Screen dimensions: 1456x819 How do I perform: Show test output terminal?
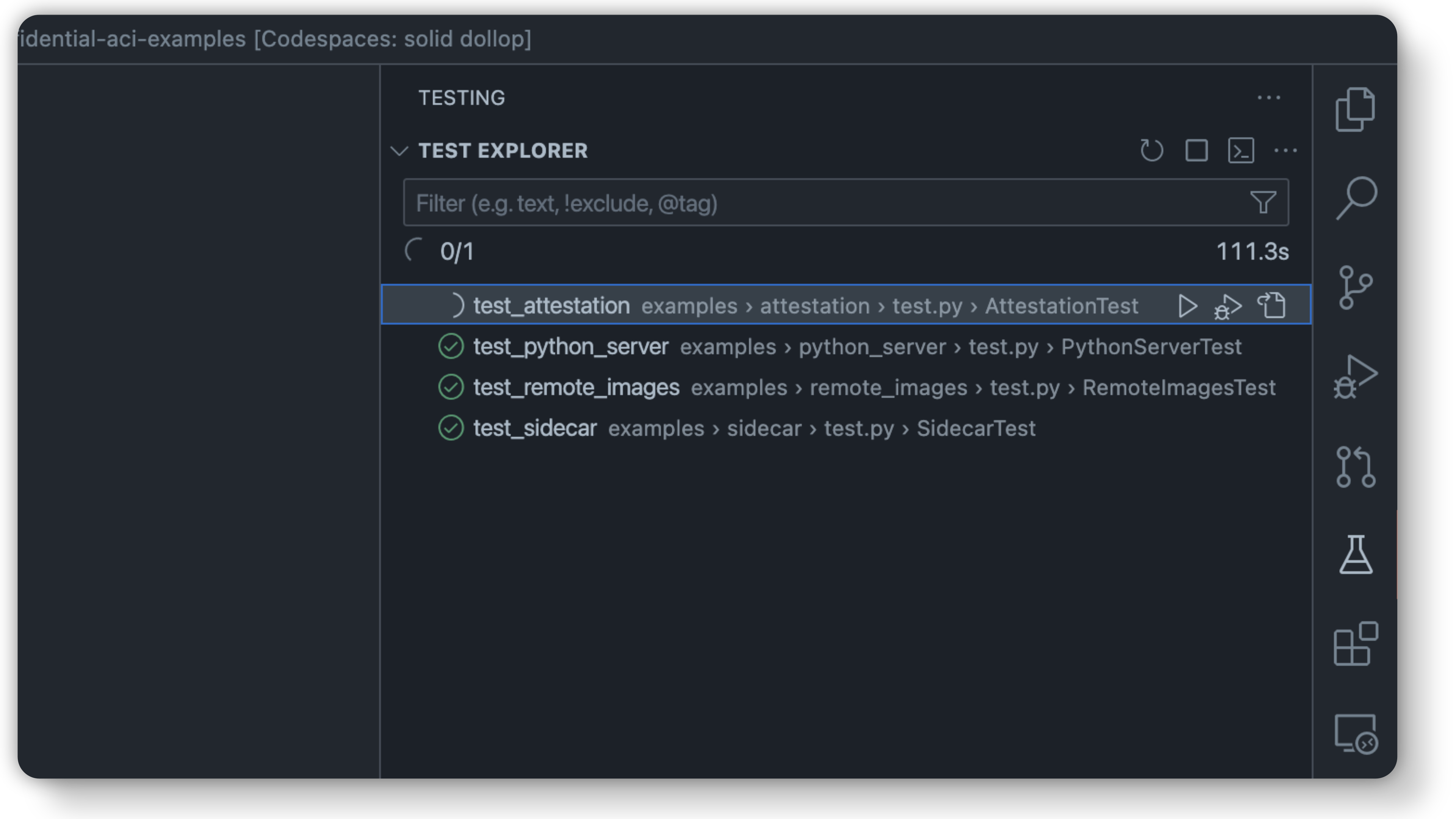pos(1241,151)
